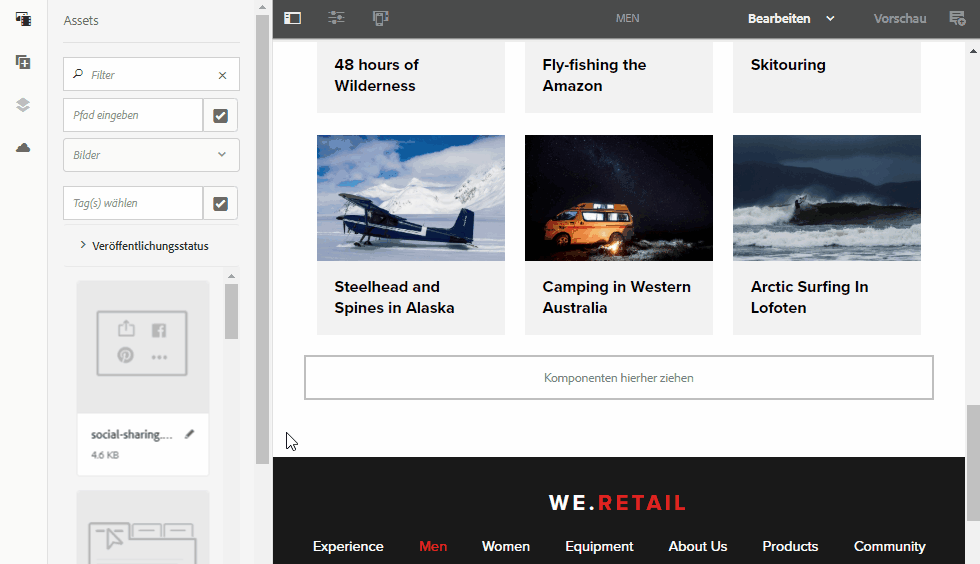Go to Men in footer navigation
The height and width of the screenshot is (564, 980).
click(433, 546)
